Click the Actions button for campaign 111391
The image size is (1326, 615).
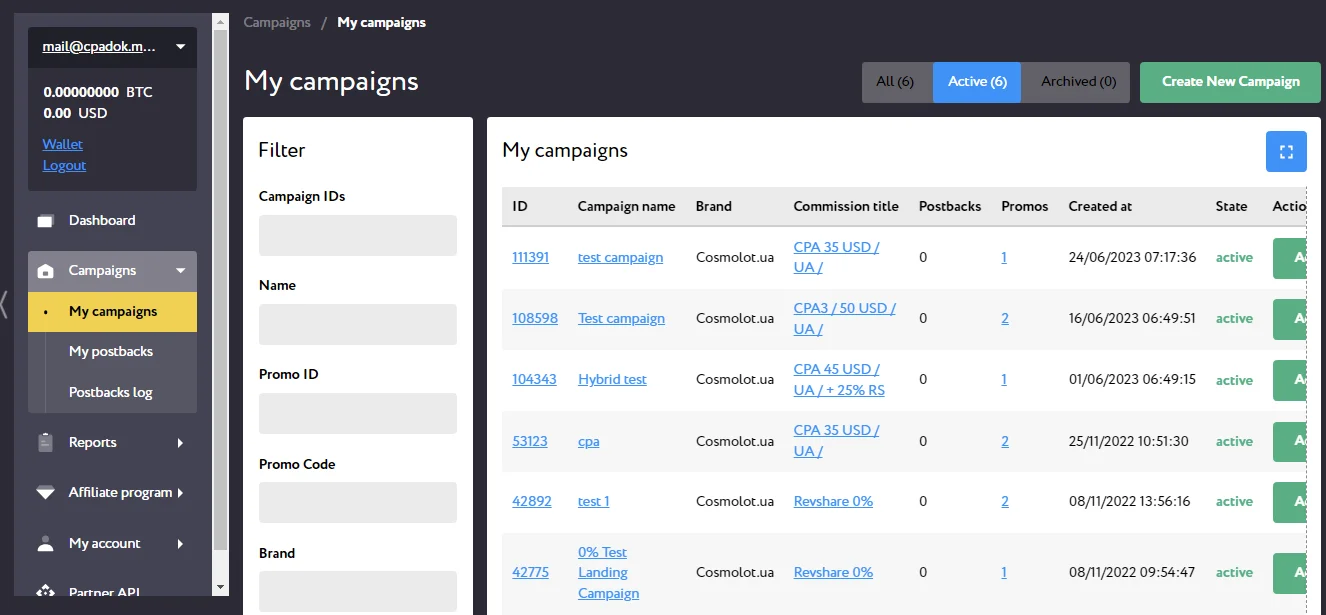click(1290, 258)
